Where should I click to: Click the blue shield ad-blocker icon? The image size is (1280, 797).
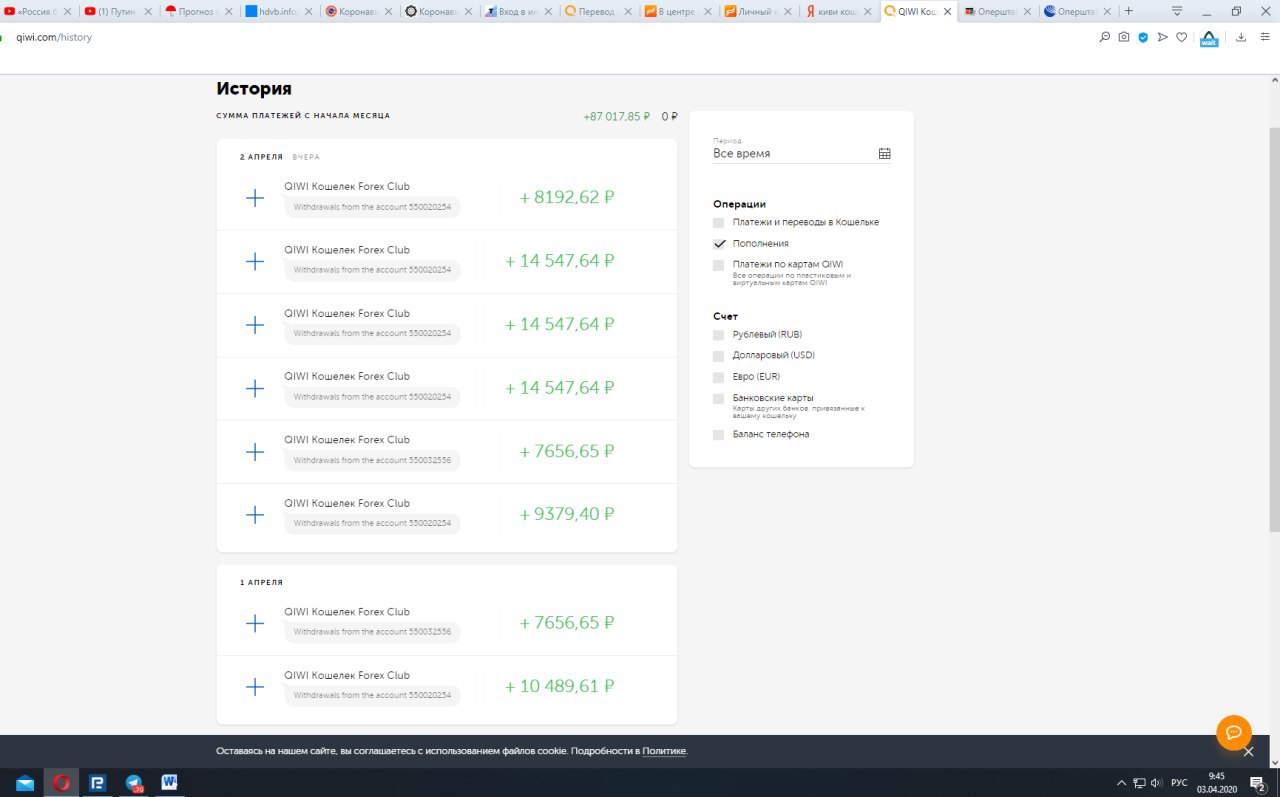click(x=1143, y=37)
